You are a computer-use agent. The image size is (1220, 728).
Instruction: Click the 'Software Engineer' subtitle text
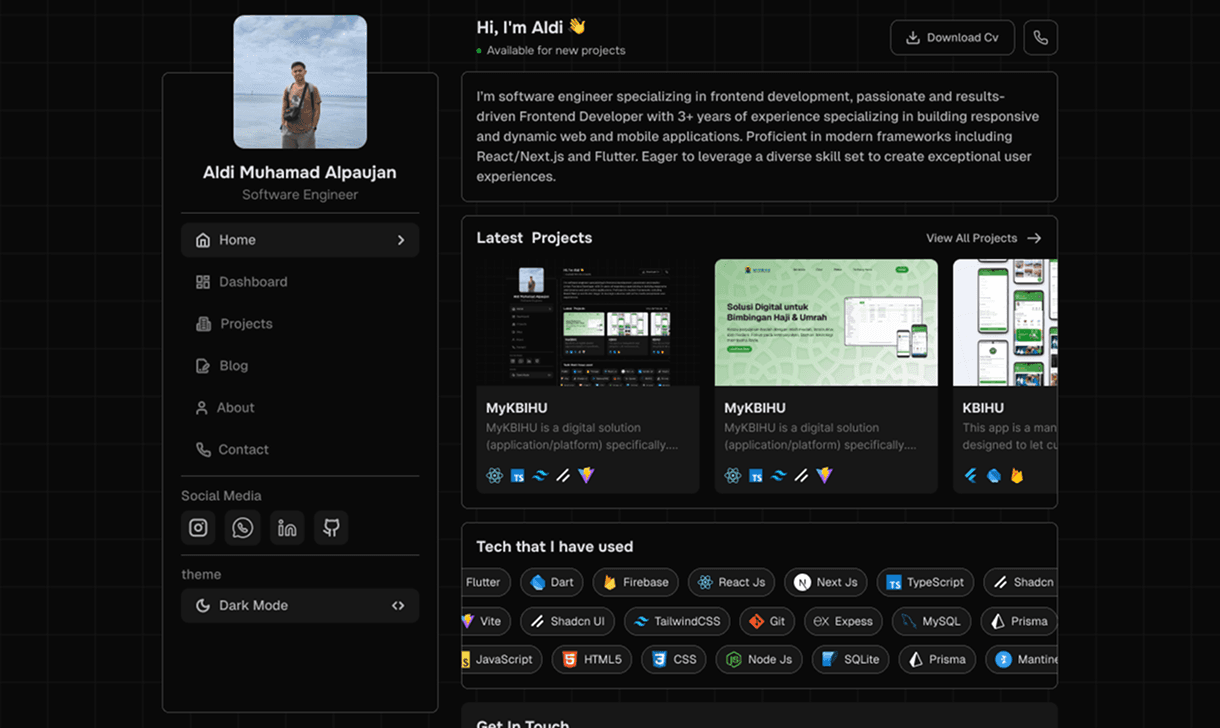300,195
